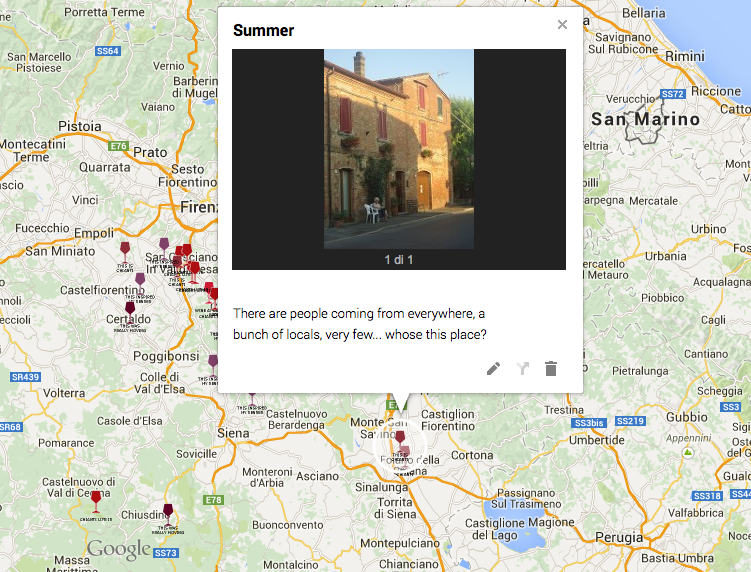Viewport: 751px width, 572px height.
Task: Click the Summer popup title
Action: pos(263,30)
